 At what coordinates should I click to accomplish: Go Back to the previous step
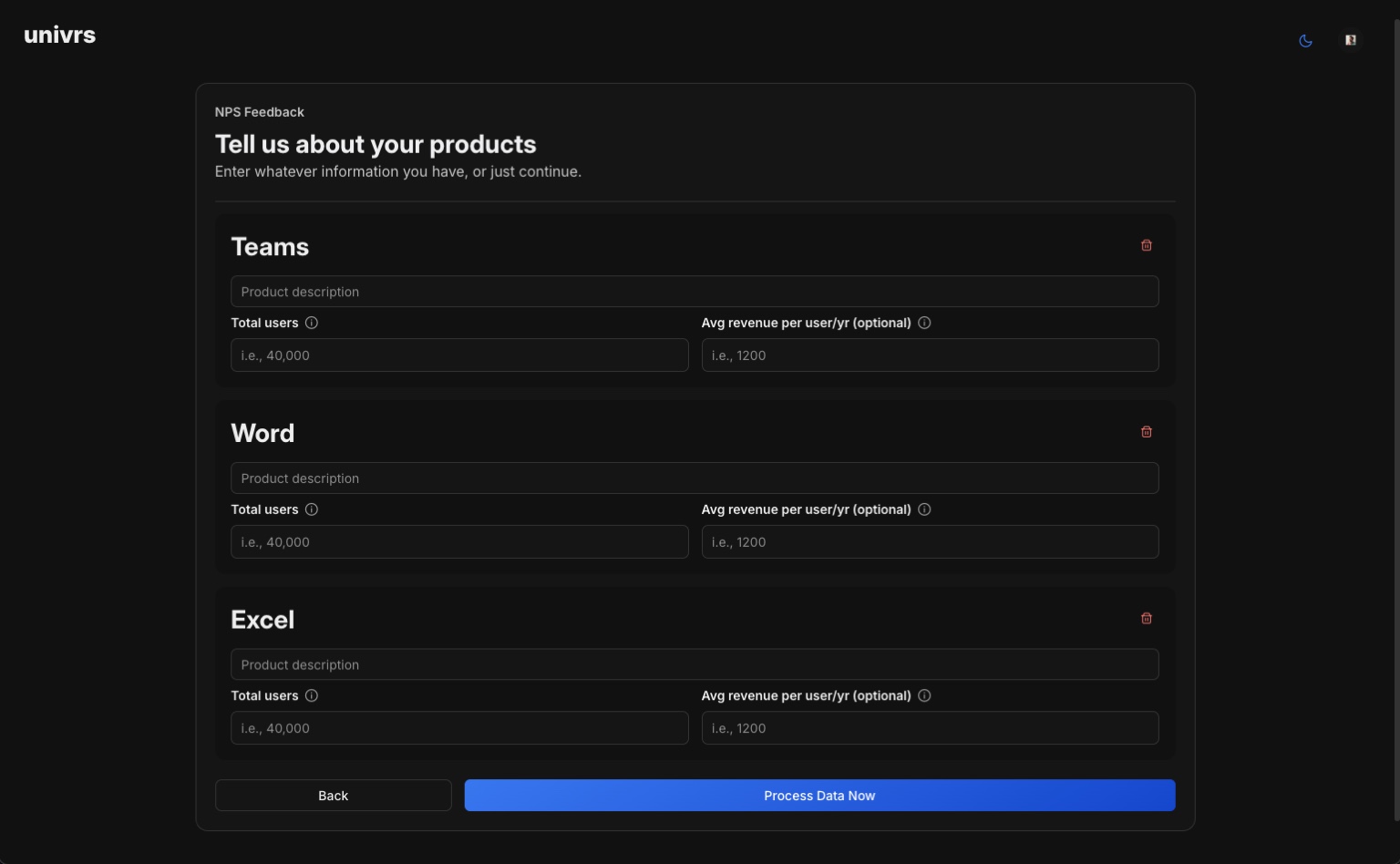(x=334, y=796)
